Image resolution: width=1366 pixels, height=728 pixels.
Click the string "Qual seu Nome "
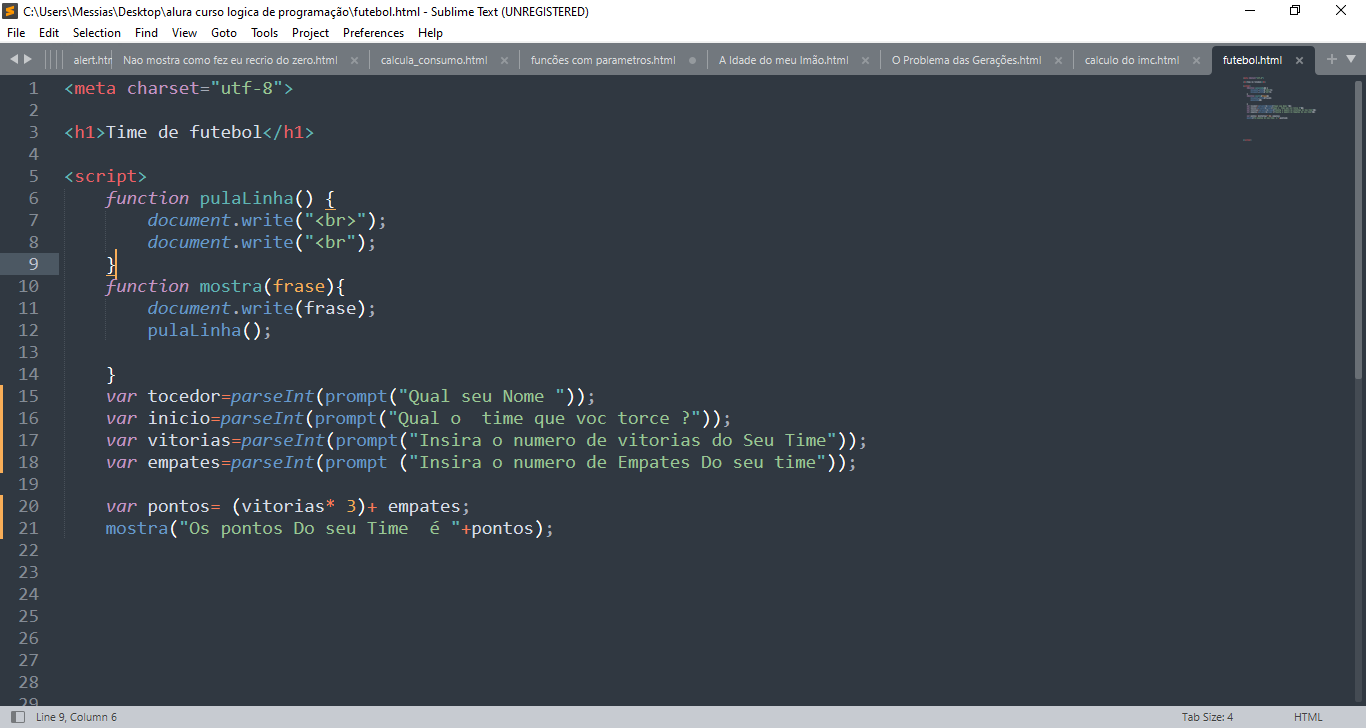point(486,396)
